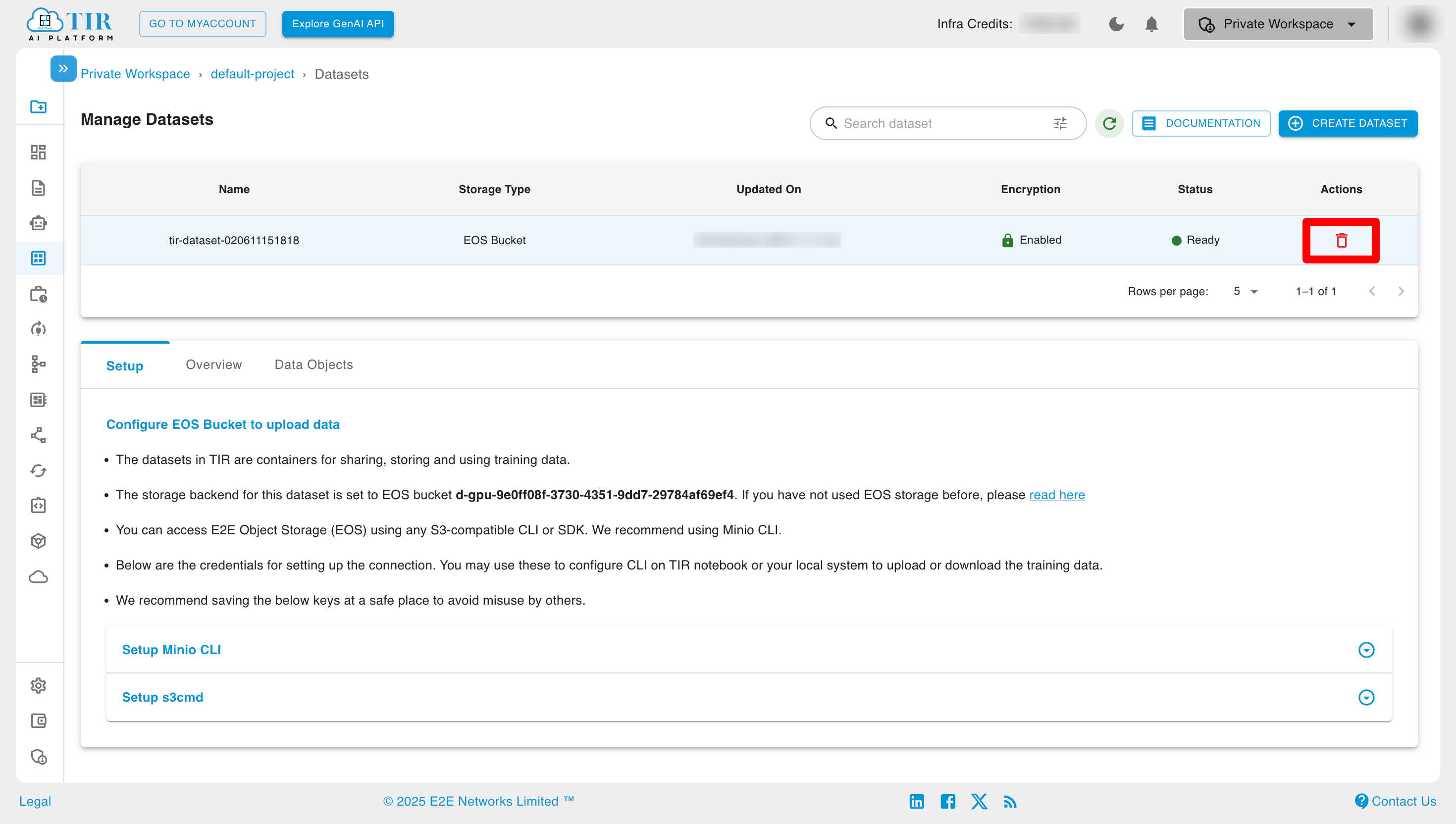This screenshot has width=1456, height=824.
Task: Toggle encryption enabled status indicator
Action: pyautogui.click(x=1029, y=240)
